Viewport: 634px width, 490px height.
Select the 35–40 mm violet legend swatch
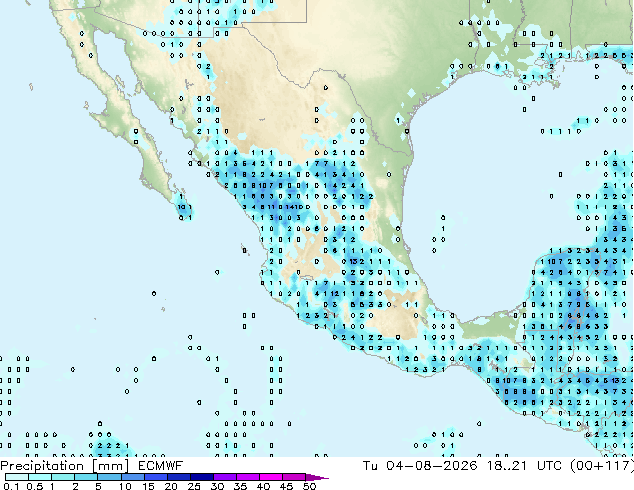coord(248,477)
